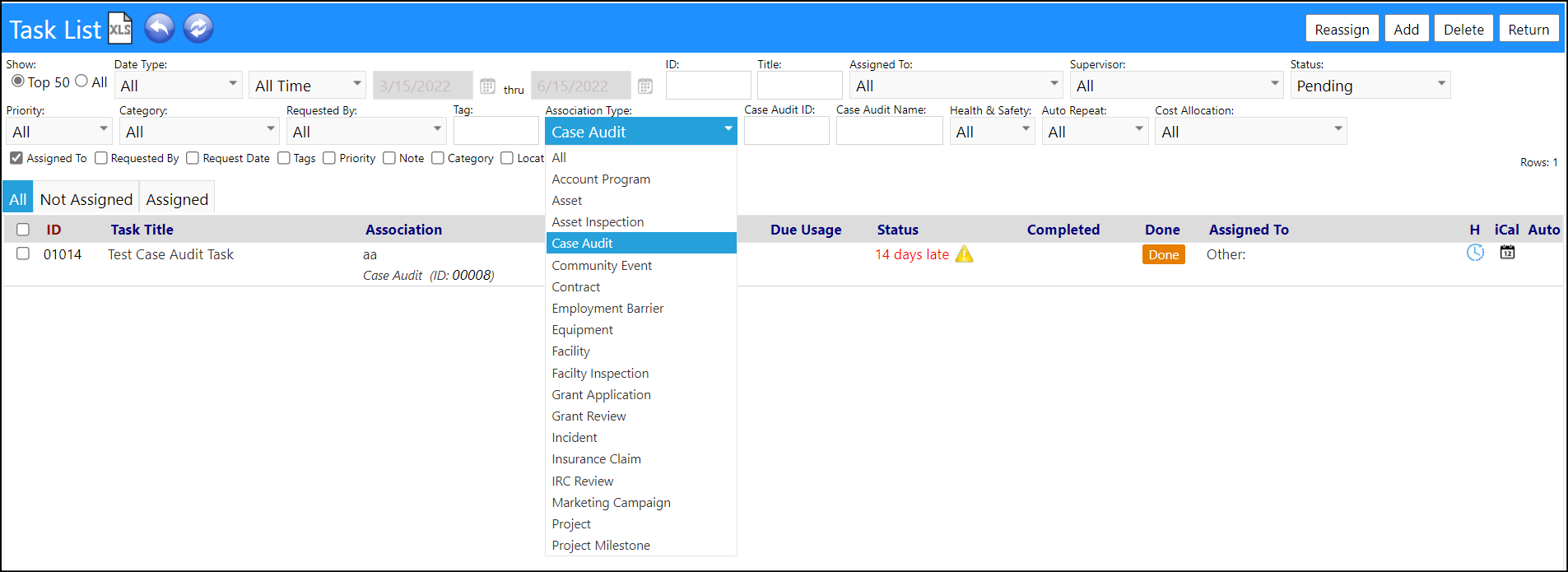Check the Priority column checkbox
The image size is (1568, 572).
coord(329,158)
